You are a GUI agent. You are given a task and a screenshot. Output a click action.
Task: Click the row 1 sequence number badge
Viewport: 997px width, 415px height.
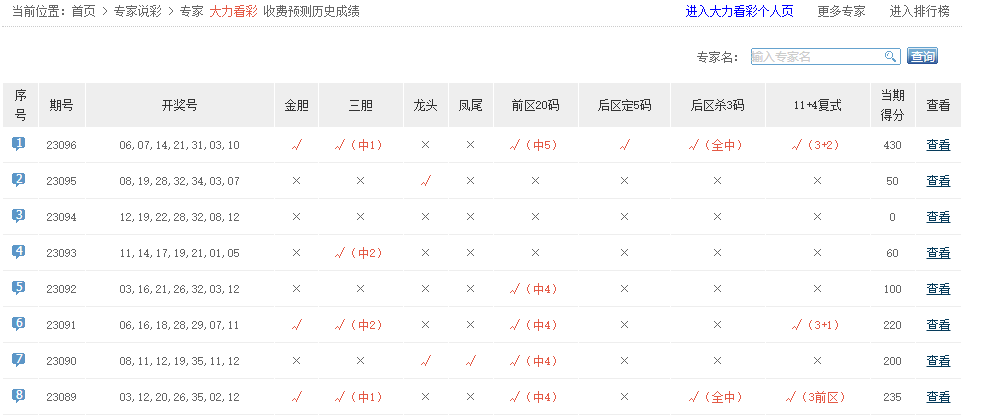[19, 145]
